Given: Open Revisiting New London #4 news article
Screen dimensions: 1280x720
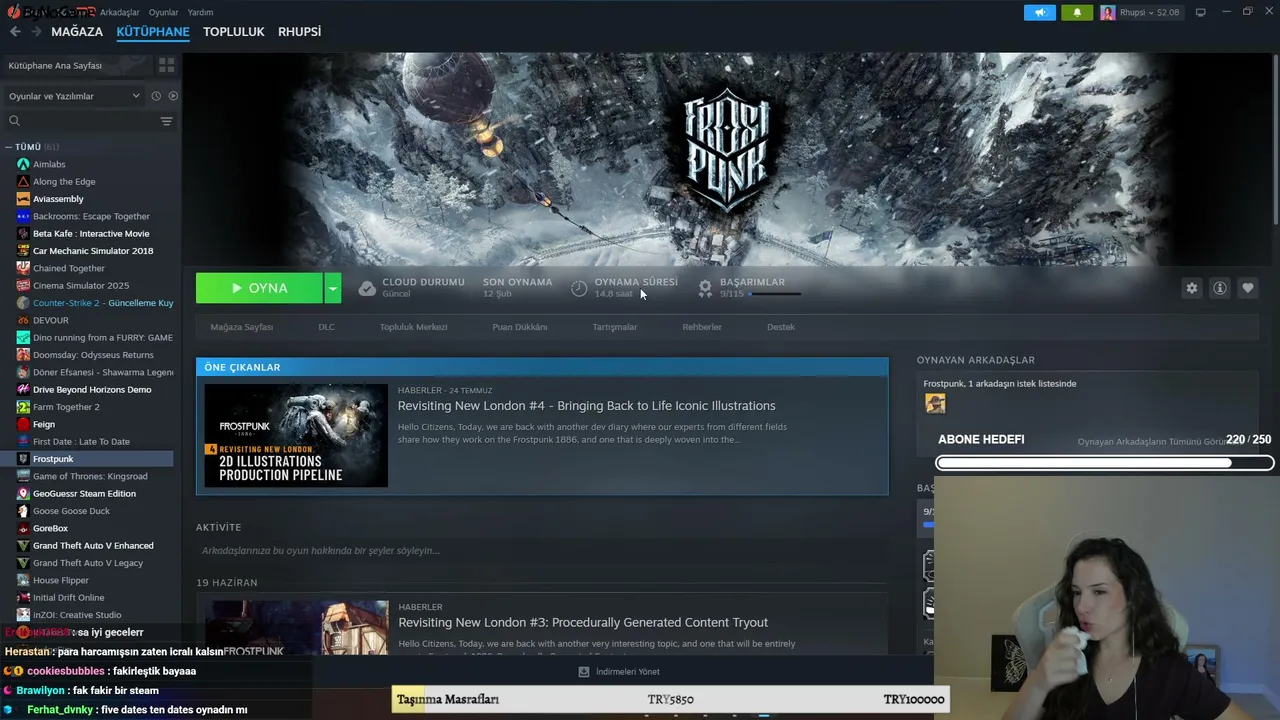Looking at the screenshot, I should [587, 406].
